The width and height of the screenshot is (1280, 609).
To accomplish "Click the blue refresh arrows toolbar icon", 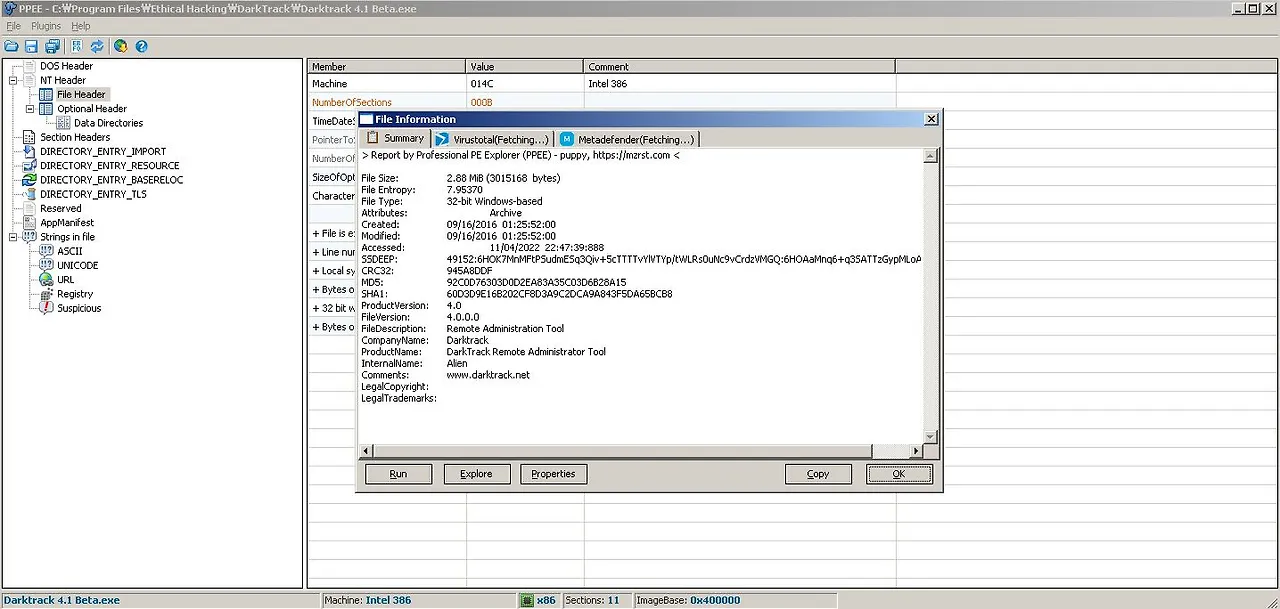I will [x=97, y=46].
